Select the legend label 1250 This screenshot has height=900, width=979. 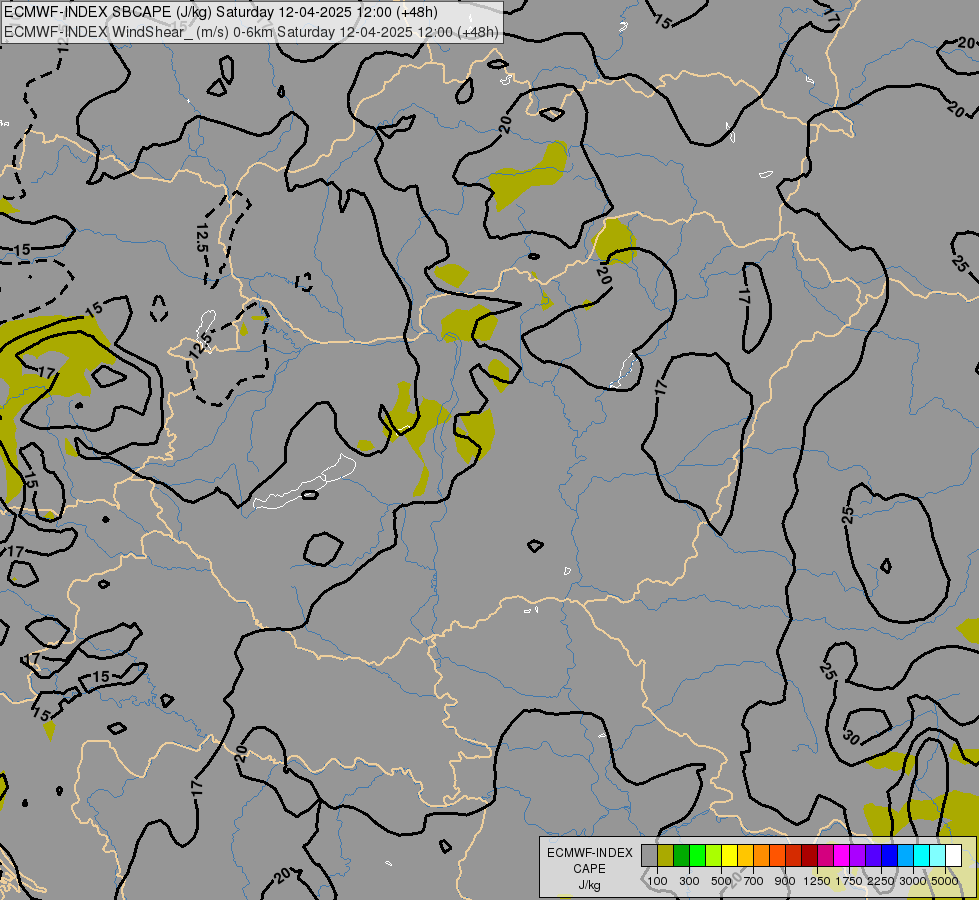click(x=817, y=881)
